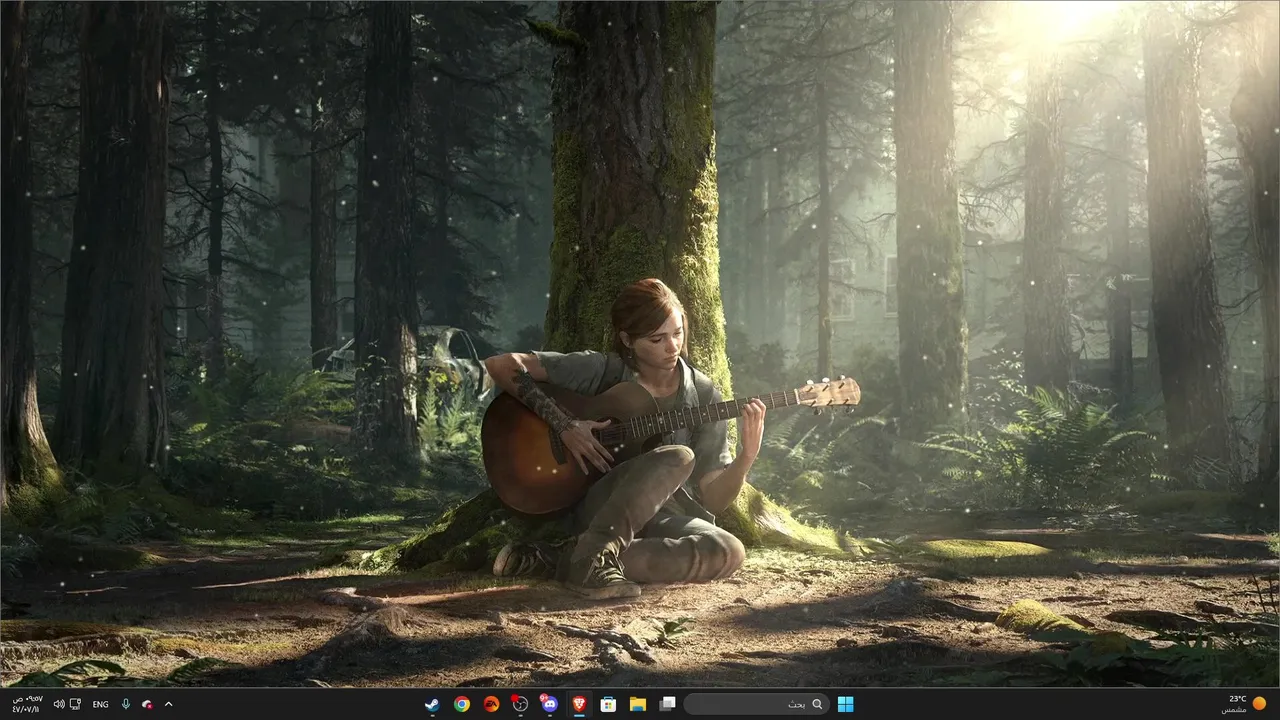Image resolution: width=1280 pixels, height=720 pixels.
Task: Open the OneDrive cloud error icon
Action: tap(148, 704)
